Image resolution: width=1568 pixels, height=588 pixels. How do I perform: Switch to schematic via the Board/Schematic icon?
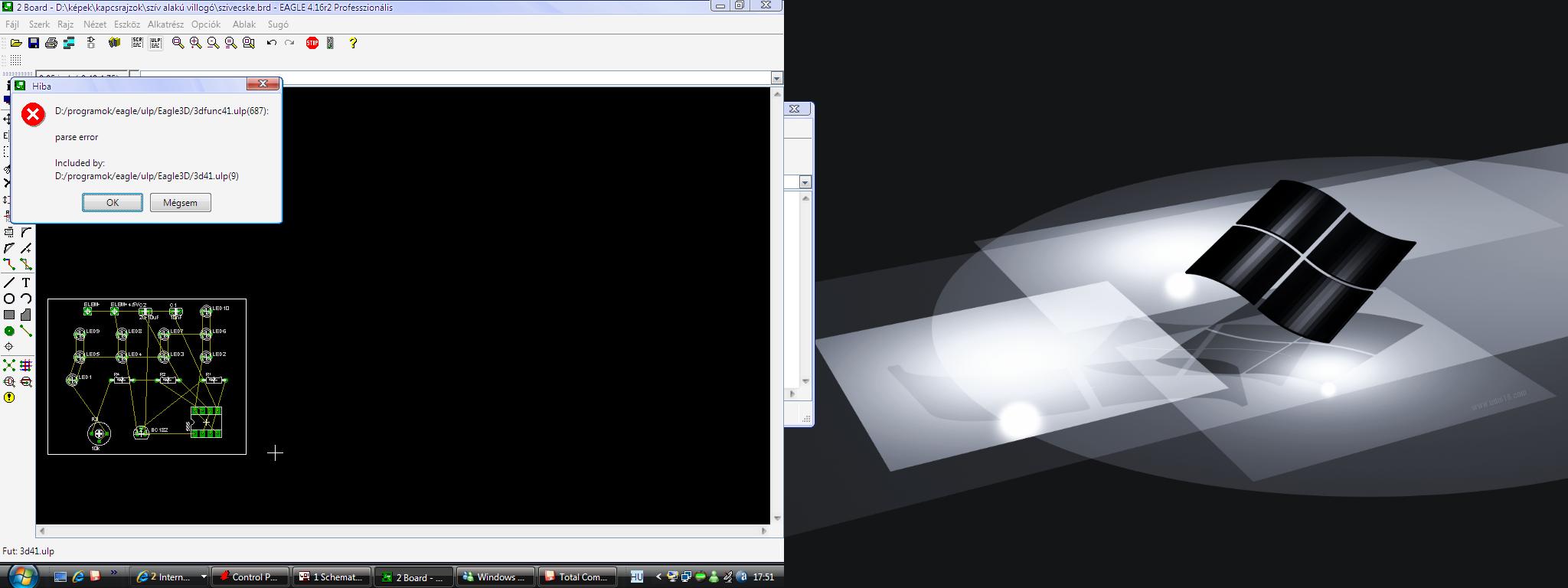(x=91, y=43)
